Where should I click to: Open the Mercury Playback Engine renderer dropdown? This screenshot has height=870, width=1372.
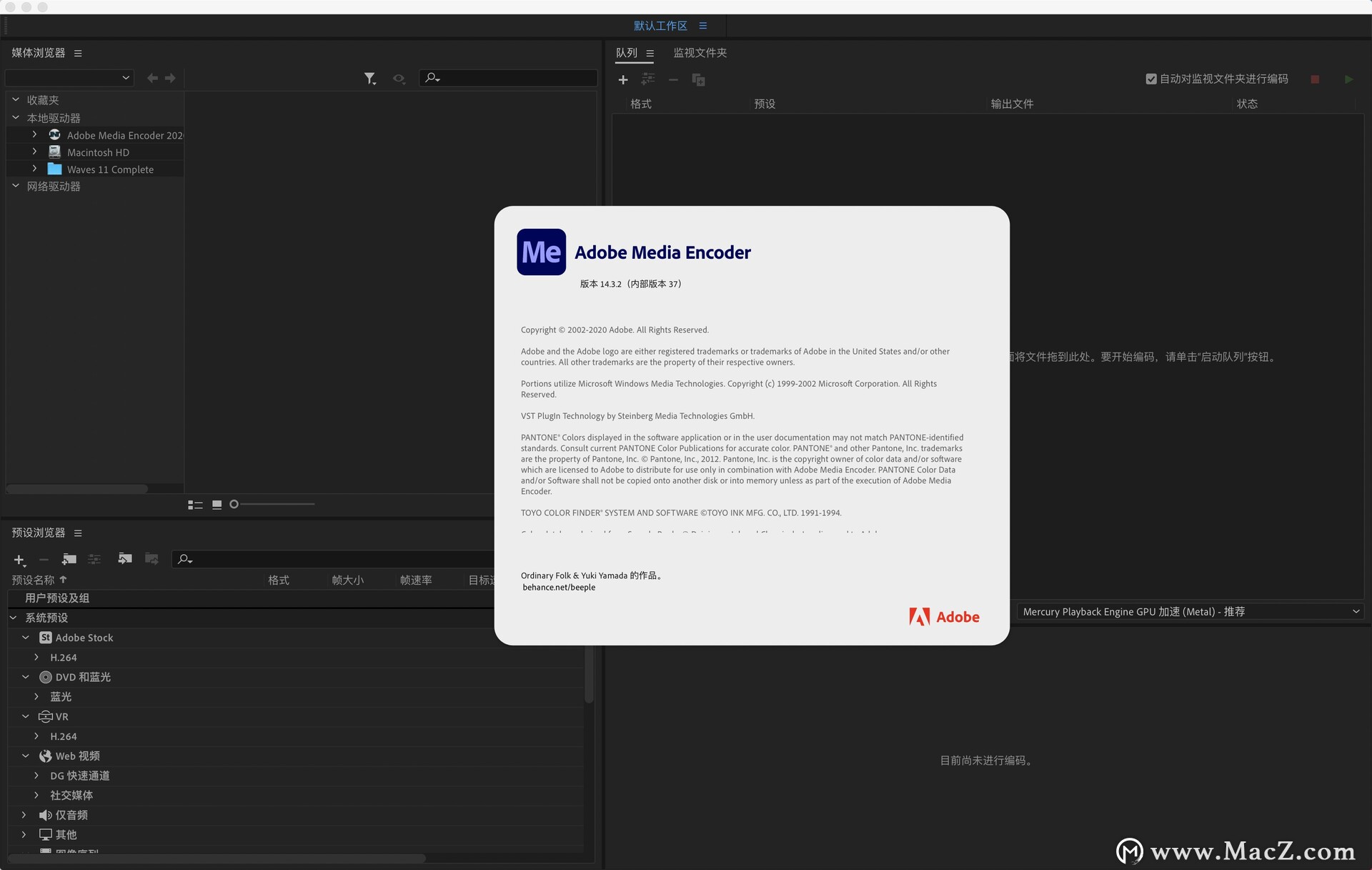coord(1356,611)
